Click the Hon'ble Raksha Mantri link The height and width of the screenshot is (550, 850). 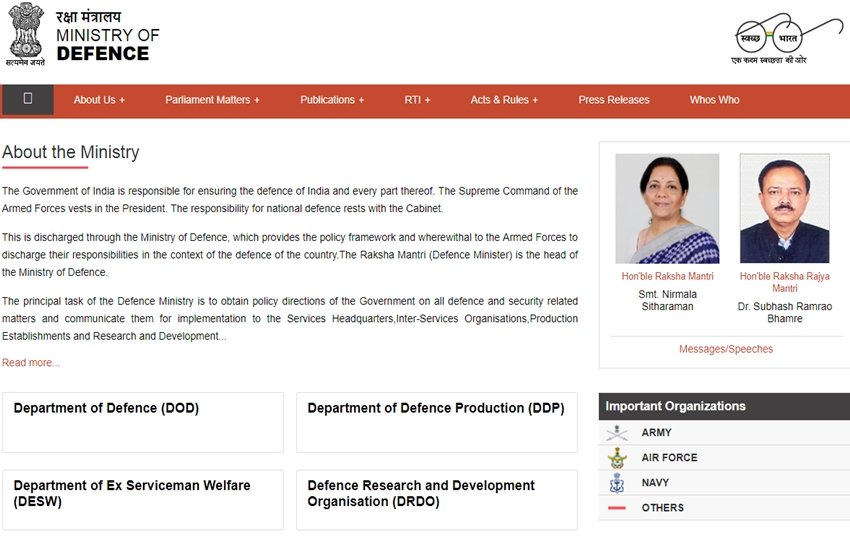(x=667, y=276)
